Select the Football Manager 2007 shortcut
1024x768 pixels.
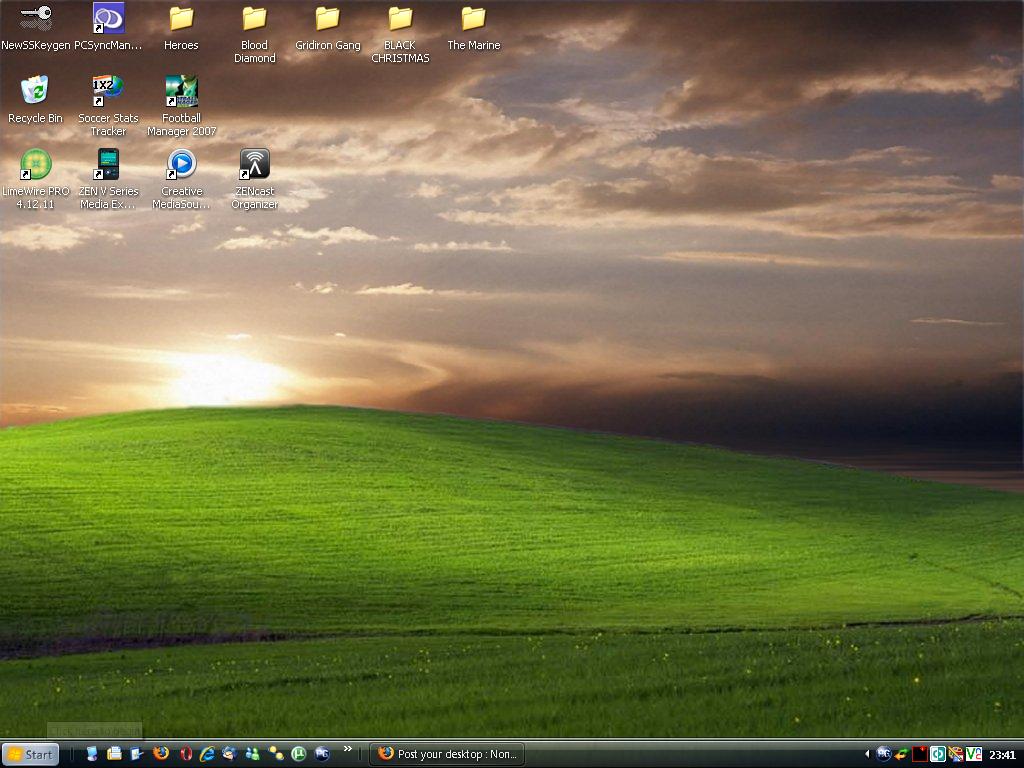(182, 106)
